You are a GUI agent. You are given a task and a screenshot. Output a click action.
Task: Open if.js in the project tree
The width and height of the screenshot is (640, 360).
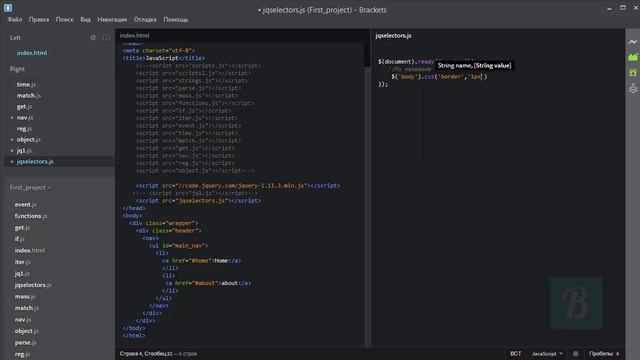click(19, 239)
